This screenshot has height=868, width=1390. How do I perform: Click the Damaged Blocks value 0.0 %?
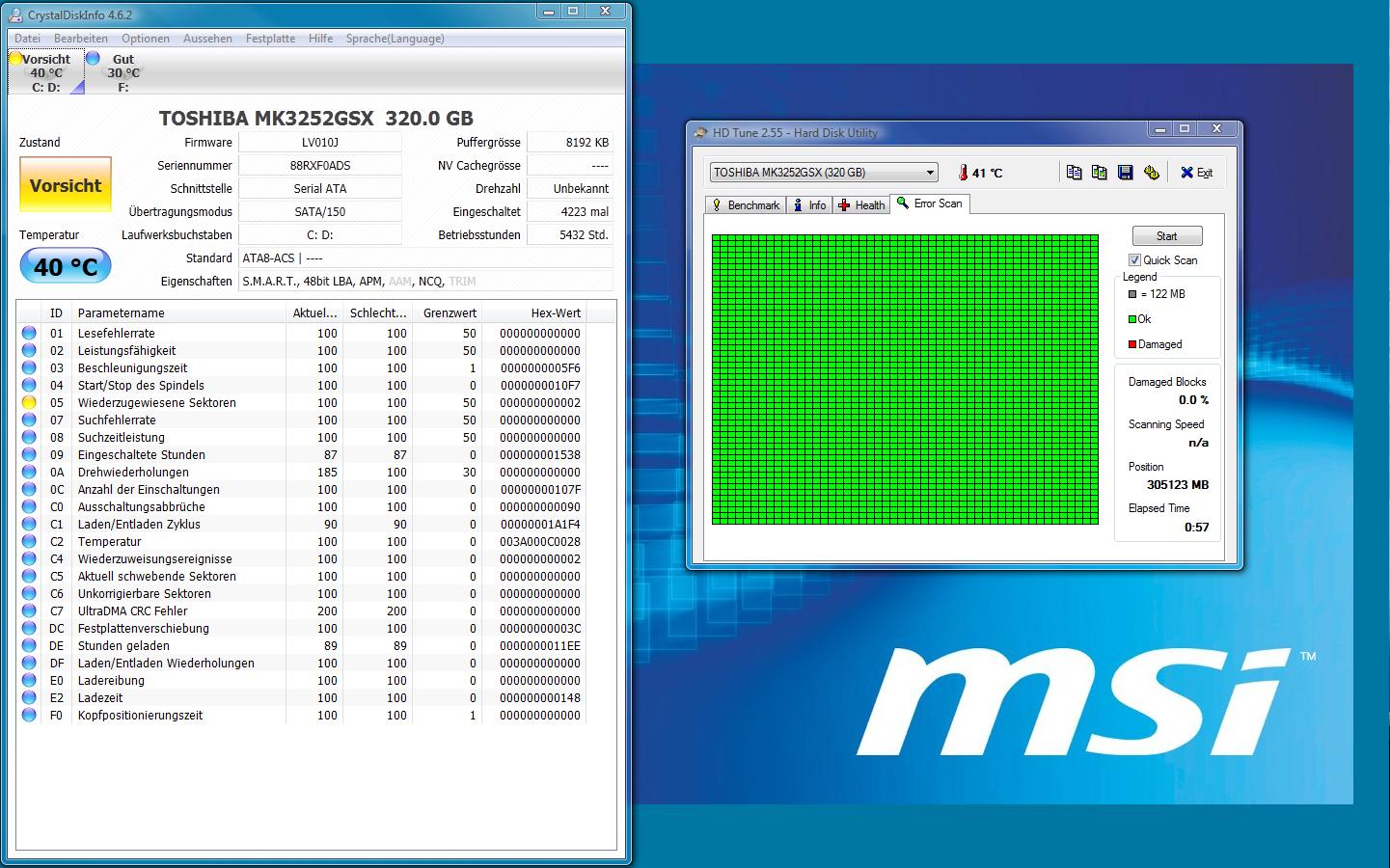[x=1193, y=400]
